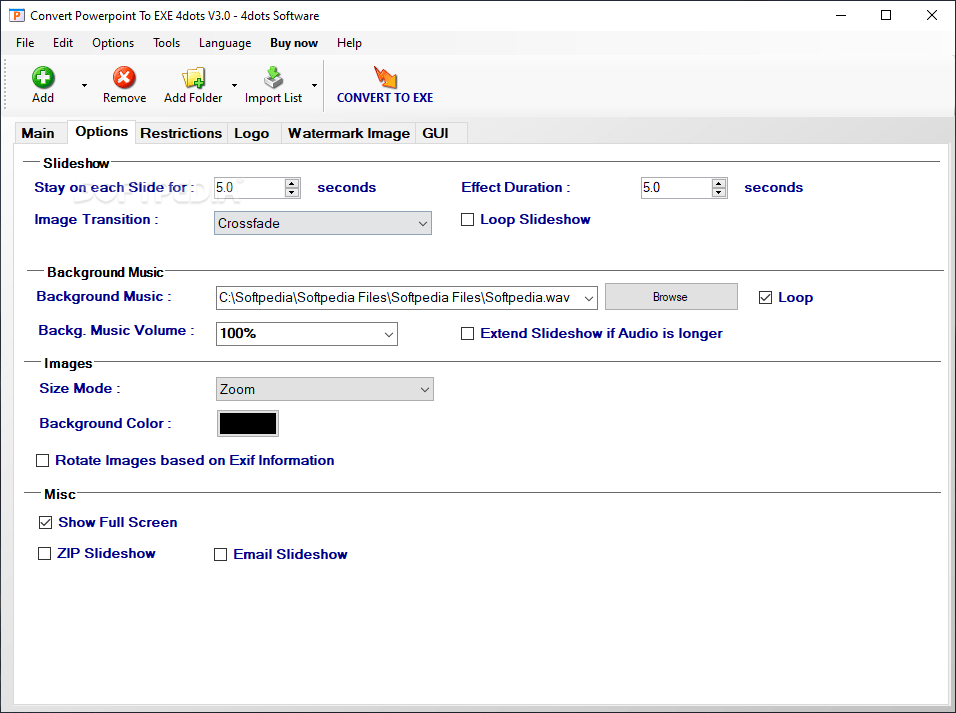956x713 pixels.
Task: Decrease the Effect Duration value
Action: pyautogui.click(x=719, y=193)
